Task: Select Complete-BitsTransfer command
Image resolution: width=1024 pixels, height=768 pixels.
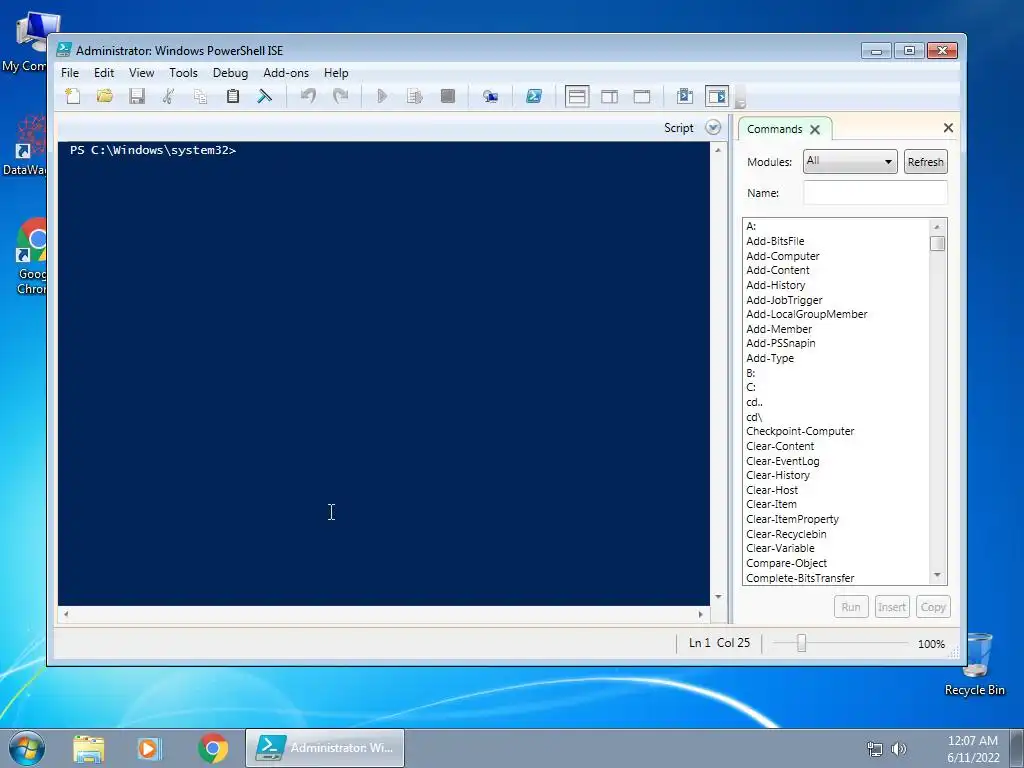Action: tap(800, 578)
